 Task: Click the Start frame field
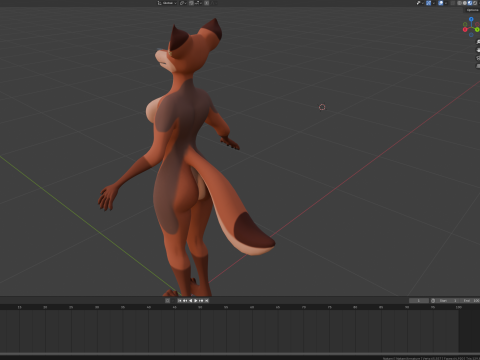[x=448, y=301]
